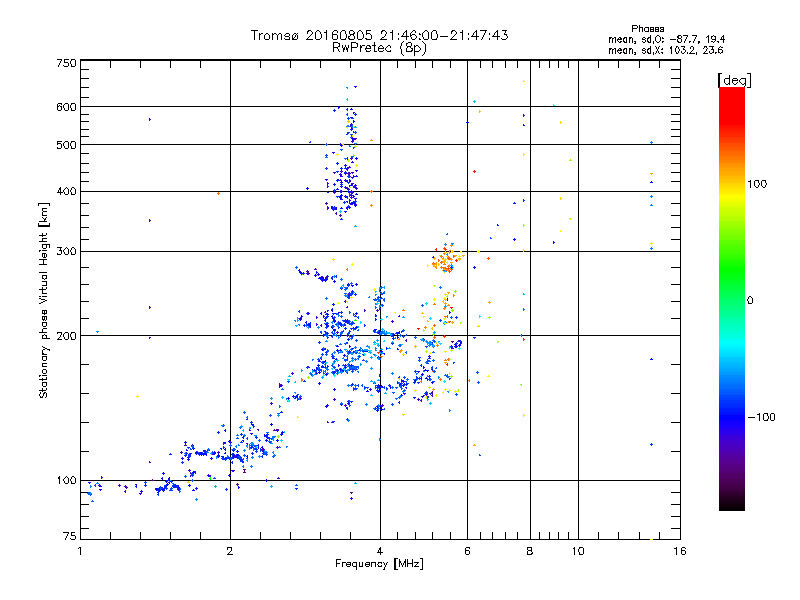Click the x-axis tick label "4"
The height and width of the screenshot is (600, 800).
tap(380, 551)
